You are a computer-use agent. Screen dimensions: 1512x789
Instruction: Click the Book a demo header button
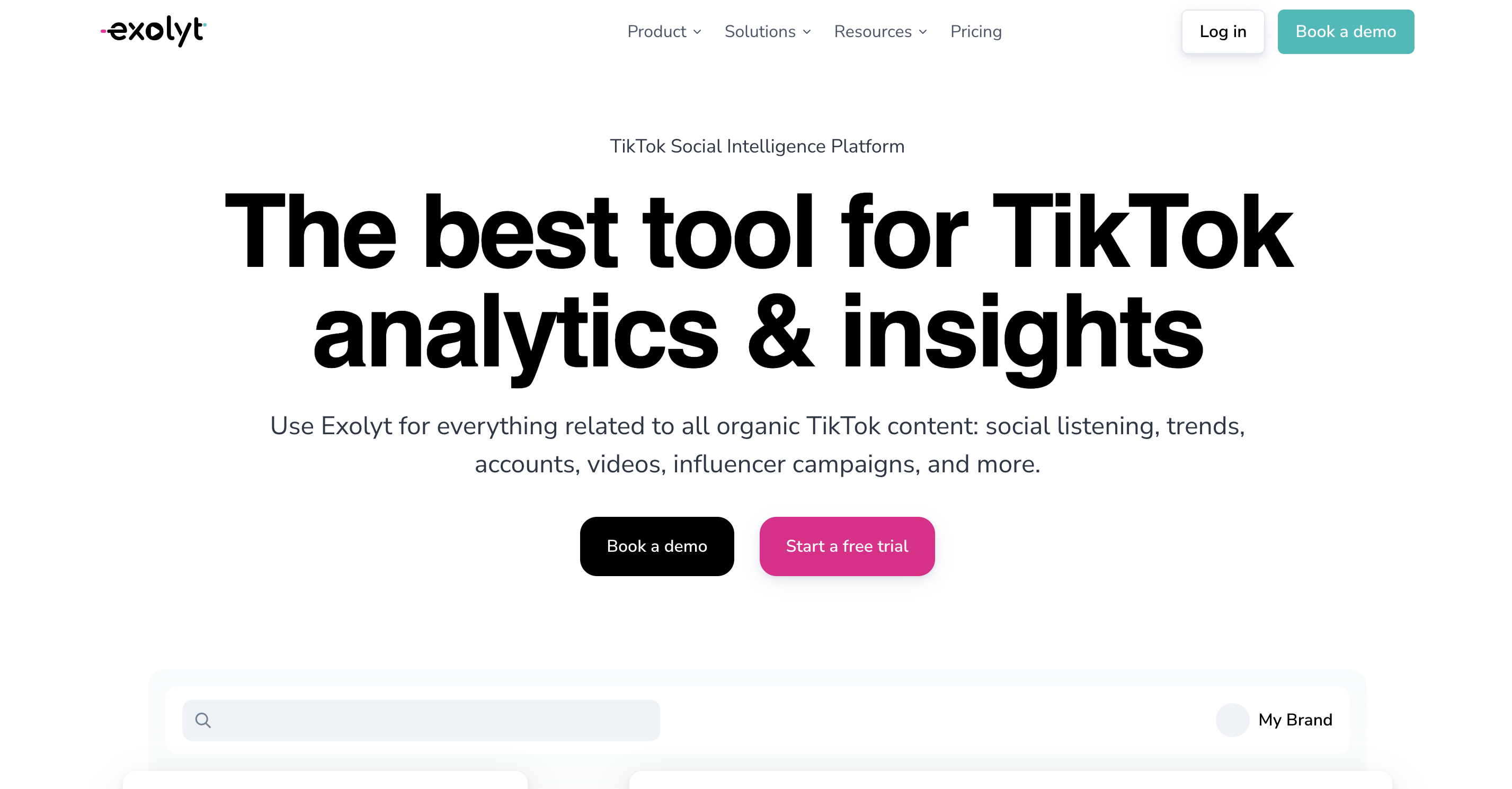click(x=1345, y=32)
